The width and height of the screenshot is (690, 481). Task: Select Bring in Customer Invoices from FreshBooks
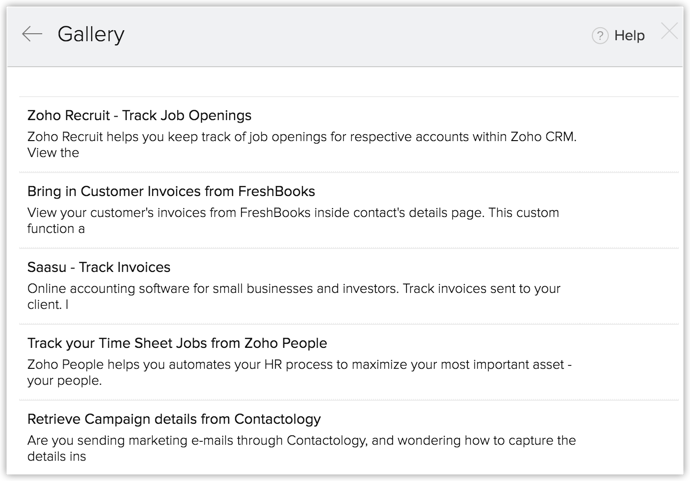pyautogui.click(x=171, y=191)
